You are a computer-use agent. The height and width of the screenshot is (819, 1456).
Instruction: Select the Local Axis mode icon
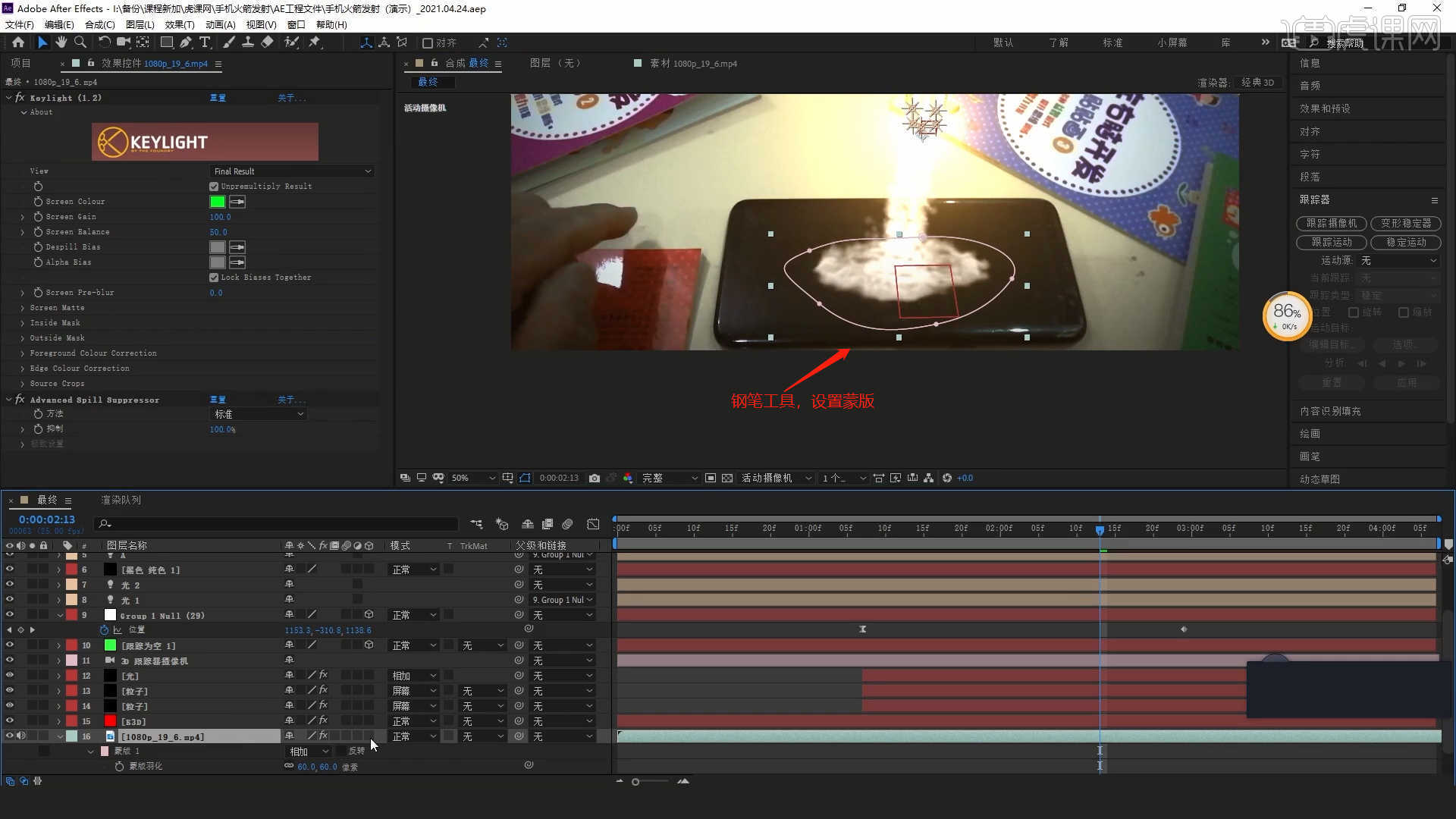click(366, 42)
